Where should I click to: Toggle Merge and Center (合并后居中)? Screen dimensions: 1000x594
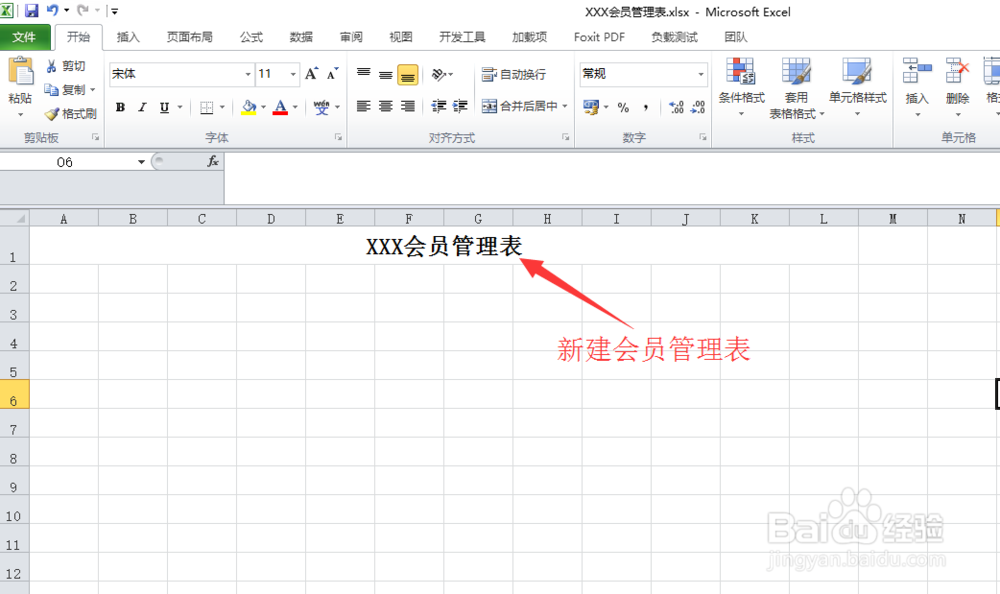click(x=524, y=104)
